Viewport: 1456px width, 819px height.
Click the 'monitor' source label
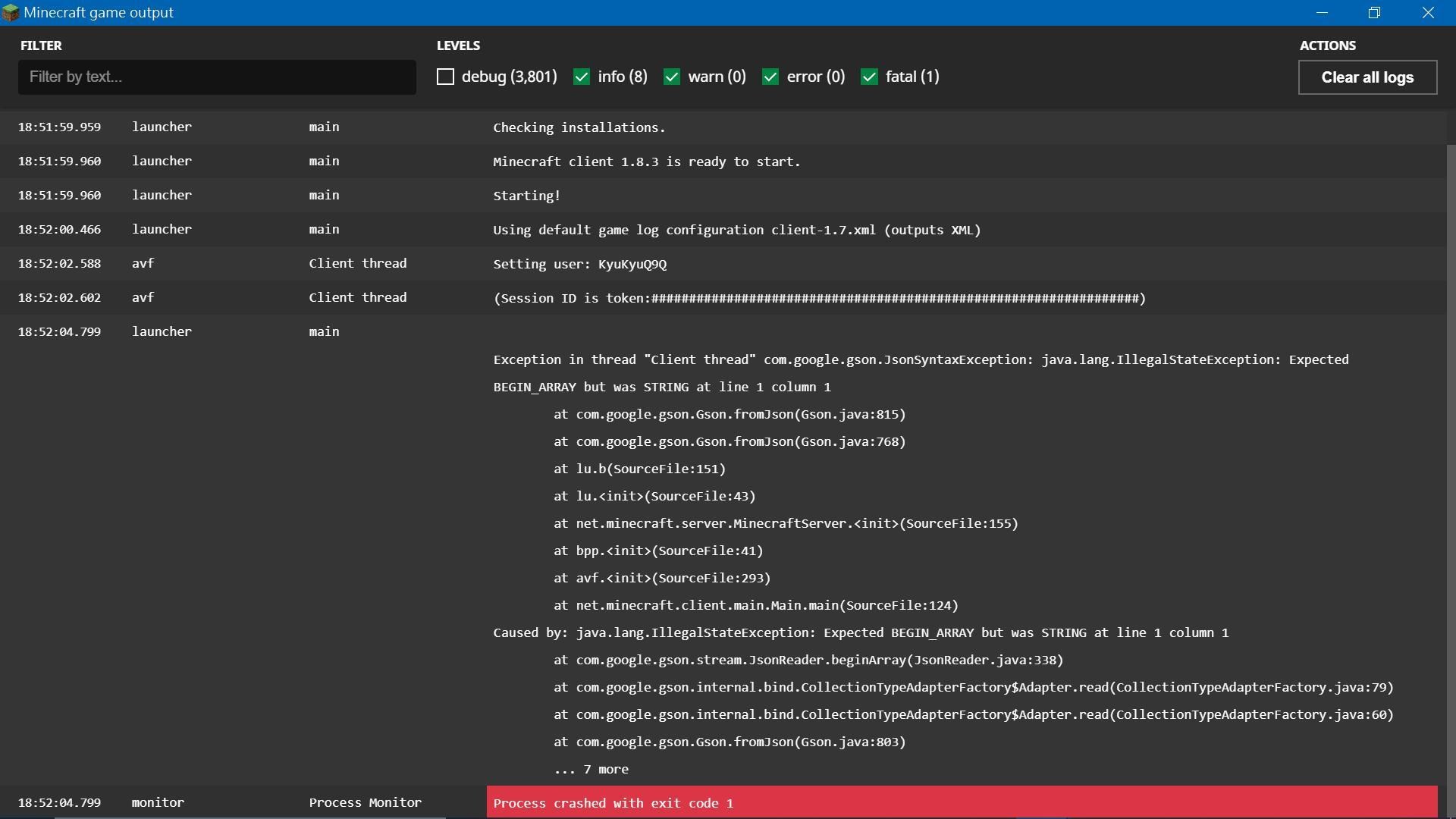point(158,802)
